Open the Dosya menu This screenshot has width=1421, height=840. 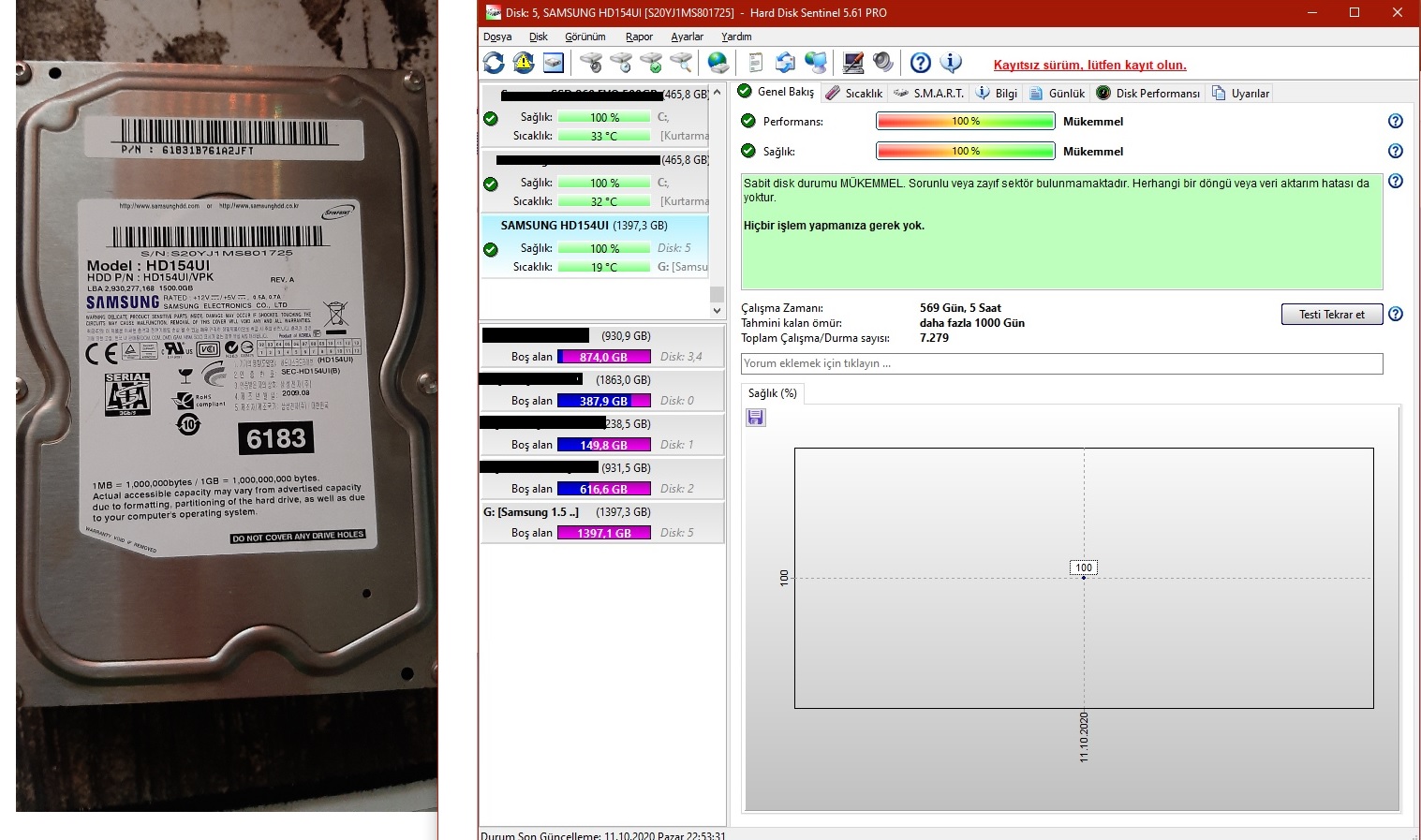pos(497,37)
